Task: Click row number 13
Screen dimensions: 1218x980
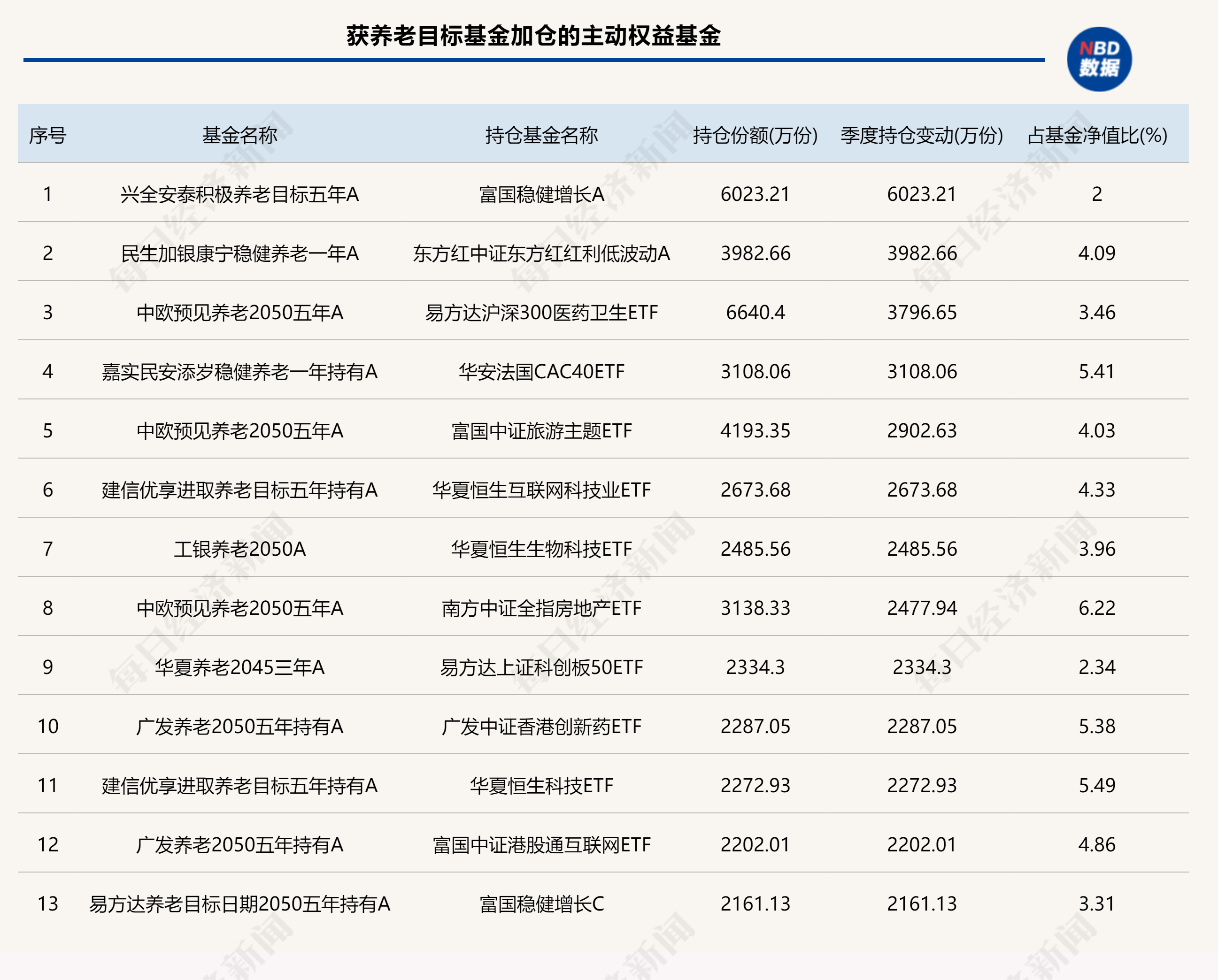Action: (47, 904)
